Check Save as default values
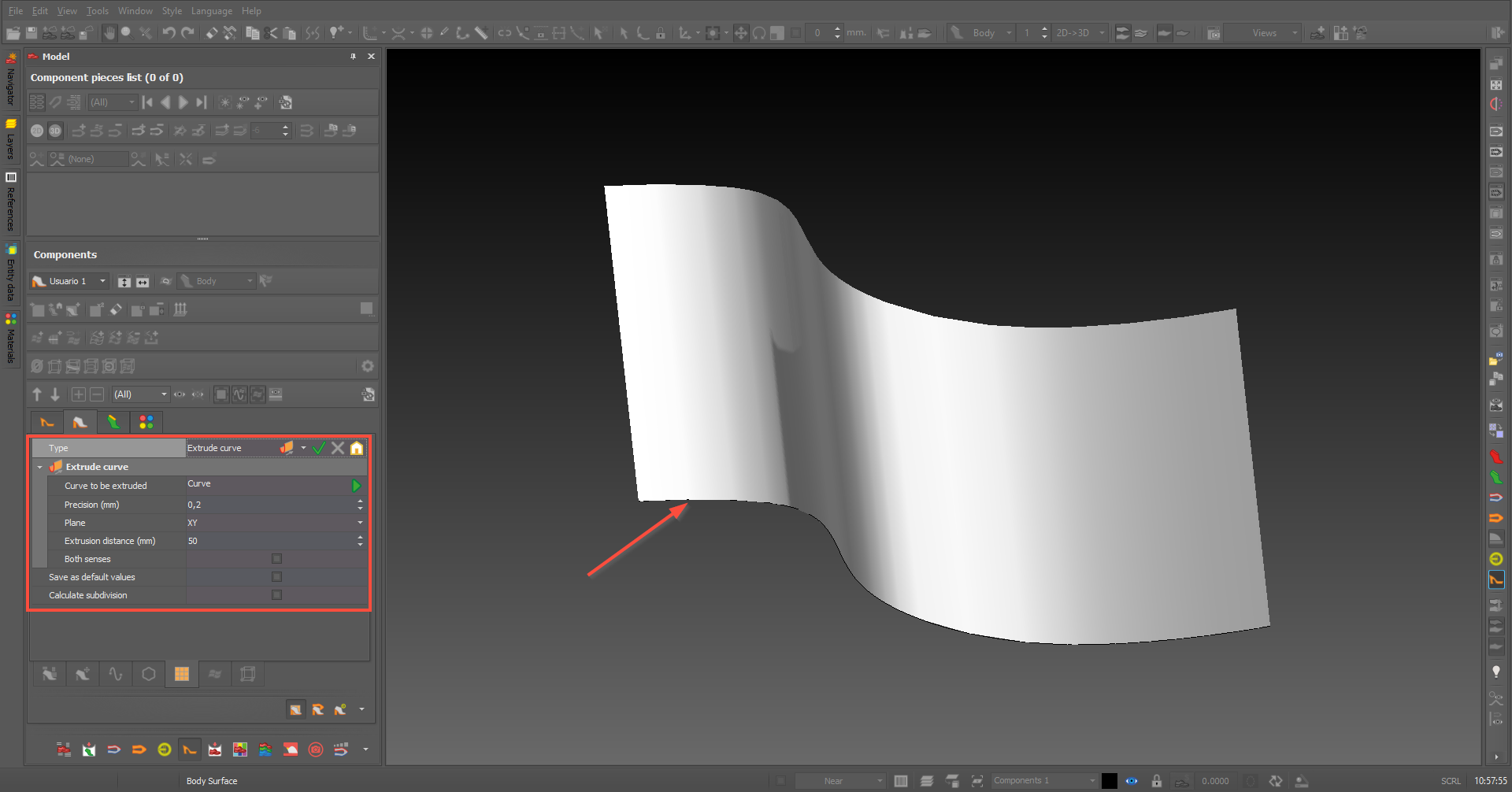 276,577
